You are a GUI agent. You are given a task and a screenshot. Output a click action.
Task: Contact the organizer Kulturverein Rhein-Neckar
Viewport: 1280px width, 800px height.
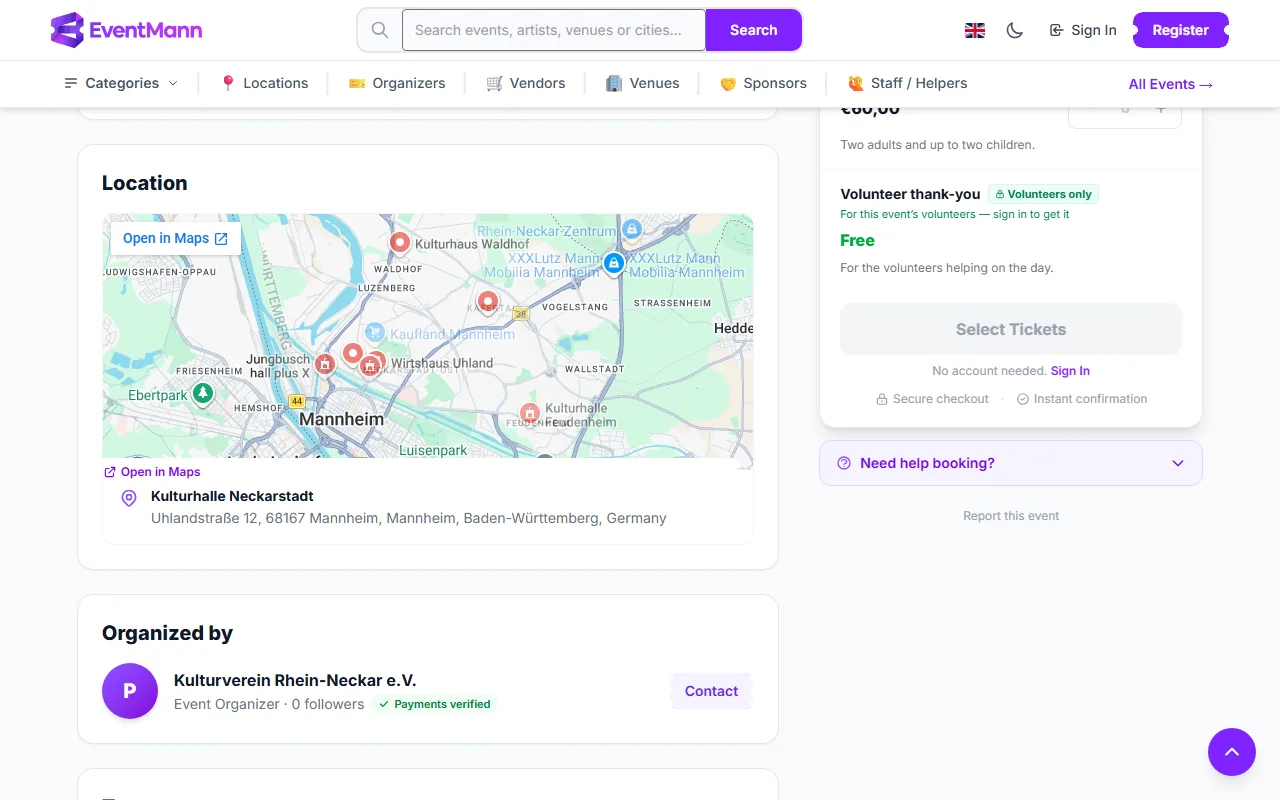711,691
